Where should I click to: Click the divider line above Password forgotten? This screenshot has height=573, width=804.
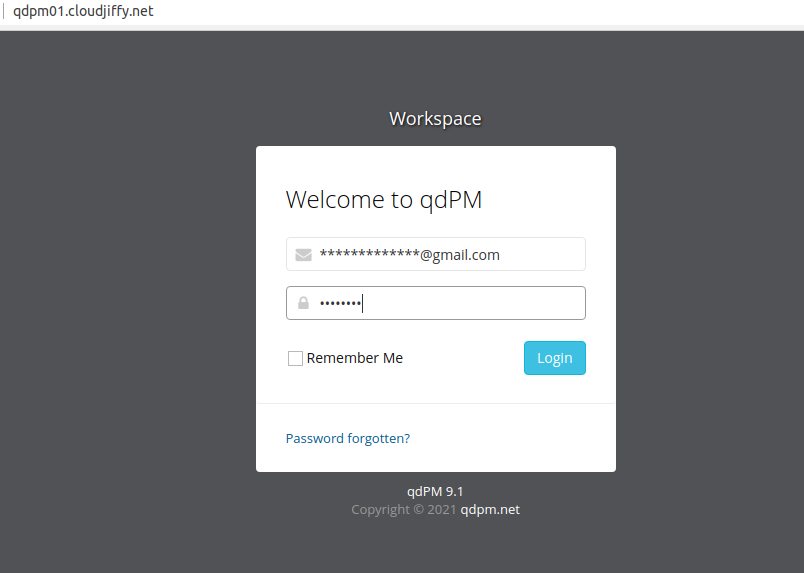point(435,403)
